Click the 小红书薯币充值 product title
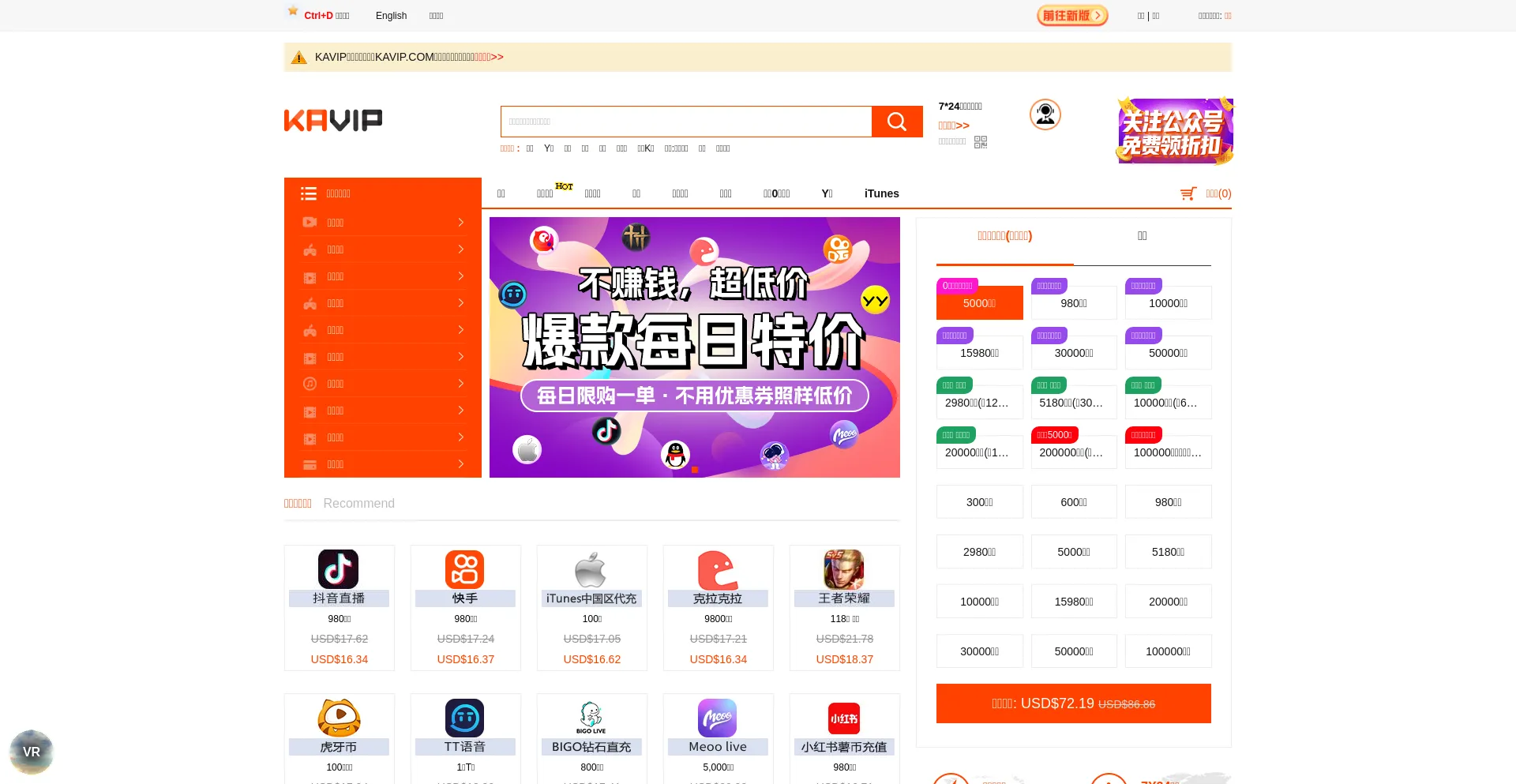The image size is (1516, 784). (844, 747)
